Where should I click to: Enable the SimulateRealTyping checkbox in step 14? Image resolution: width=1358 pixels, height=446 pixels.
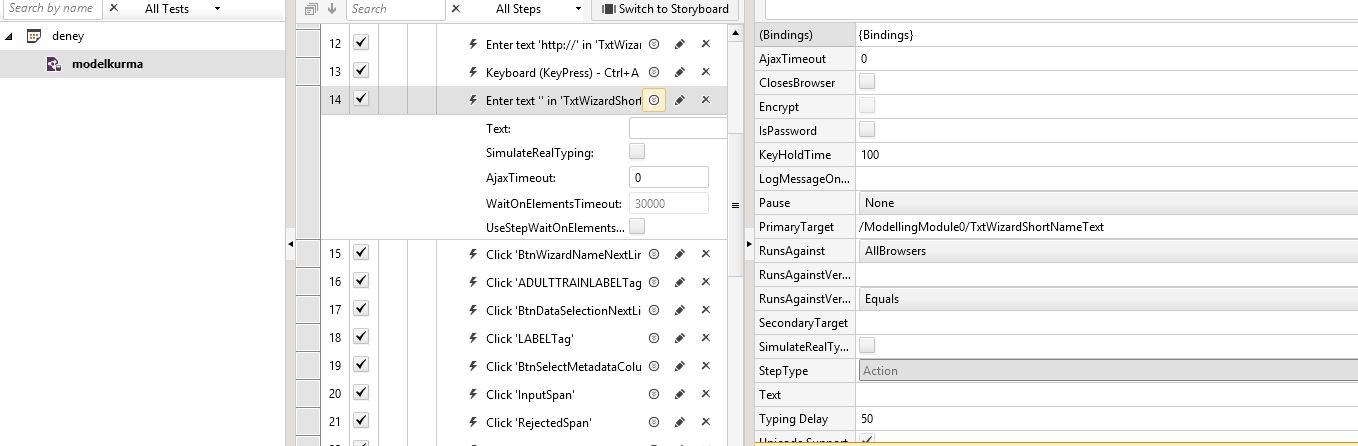[637, 152]
